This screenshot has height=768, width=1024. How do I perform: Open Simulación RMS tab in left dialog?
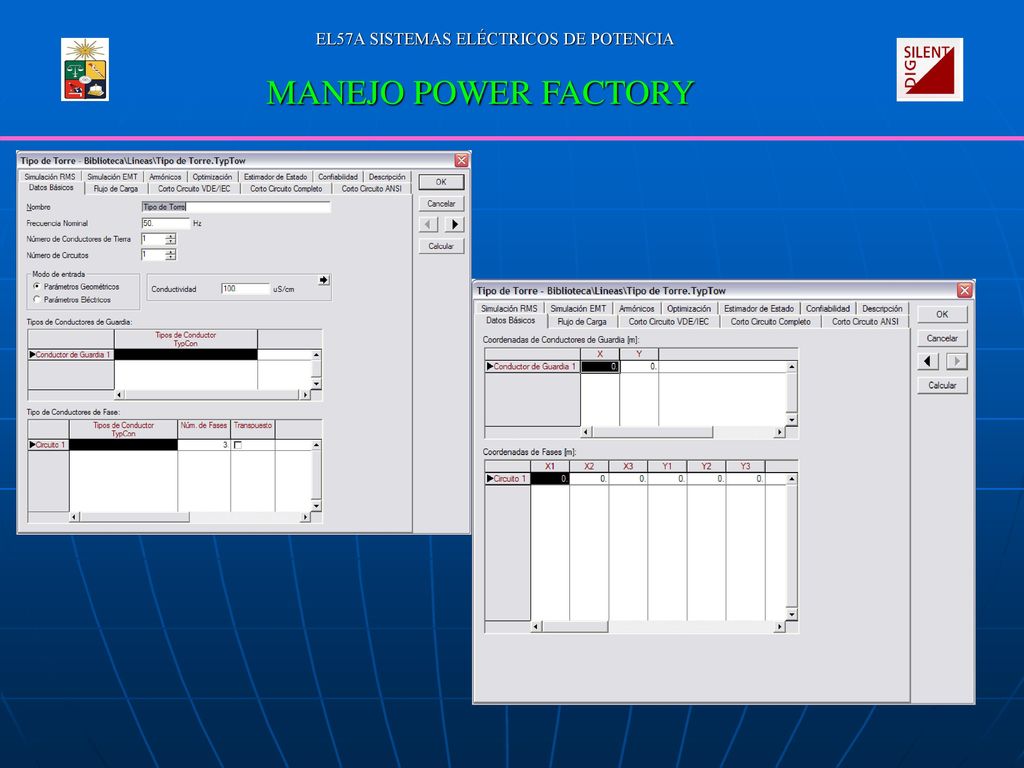(50, 177)
